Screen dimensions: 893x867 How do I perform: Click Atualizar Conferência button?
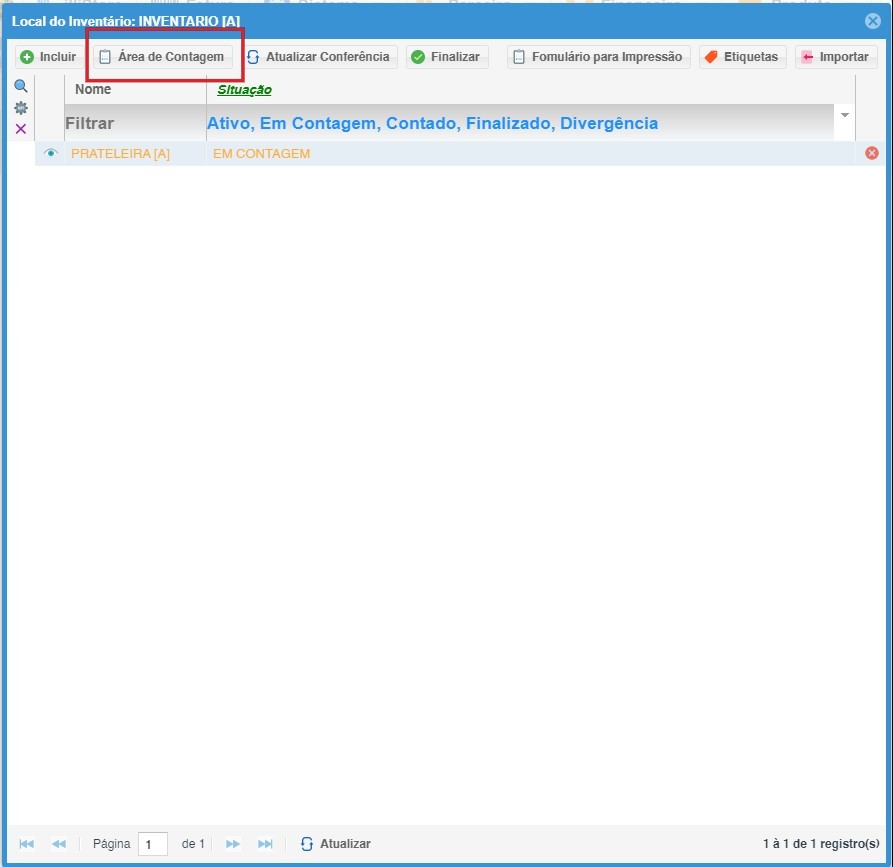point(318,57)
